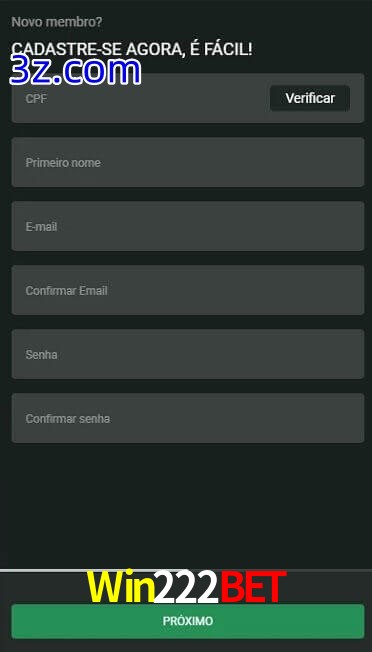Activate the Confirmar Email field
This screenshot has height=652, width=372.
188,290
